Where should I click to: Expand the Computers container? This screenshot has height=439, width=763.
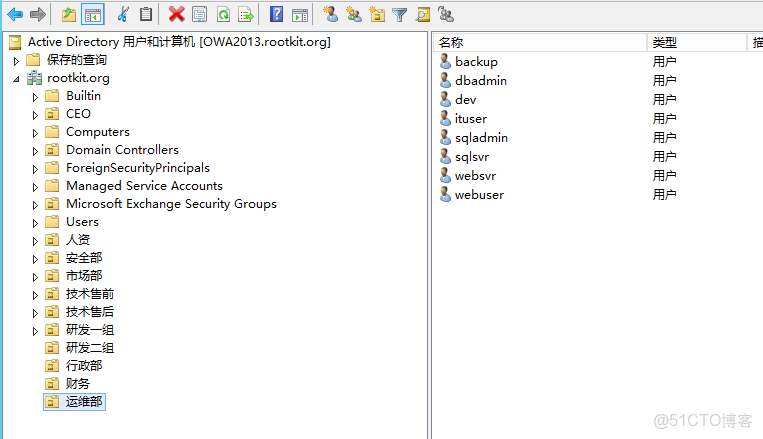point(35,133)
